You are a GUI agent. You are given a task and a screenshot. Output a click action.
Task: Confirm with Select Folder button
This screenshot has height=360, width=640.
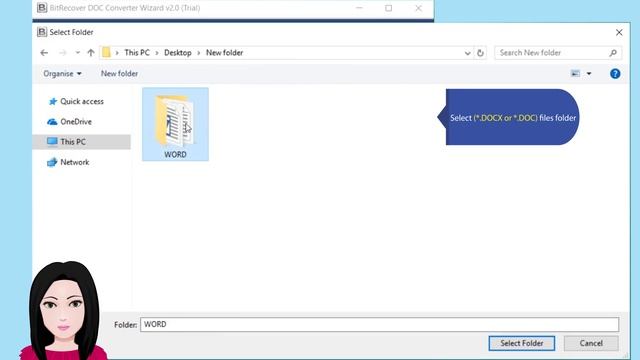522,343
